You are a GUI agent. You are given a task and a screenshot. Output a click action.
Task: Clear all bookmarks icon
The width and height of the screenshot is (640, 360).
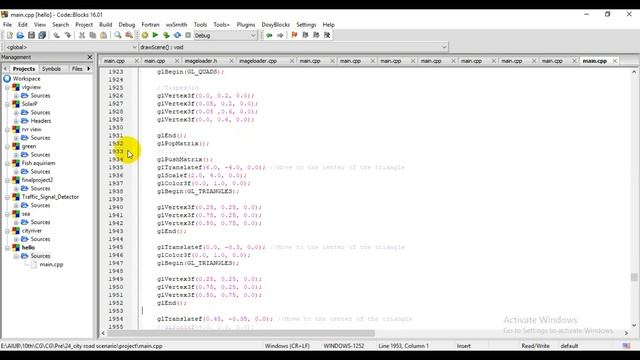[x=327, y=36]
